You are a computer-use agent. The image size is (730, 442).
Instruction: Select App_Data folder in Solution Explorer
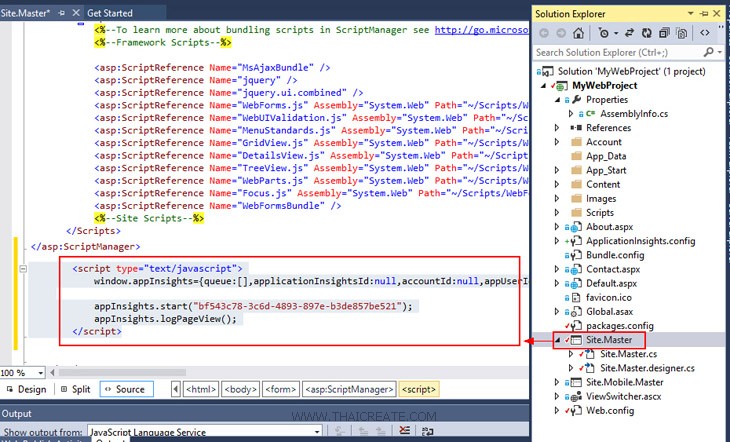[x=606, y=156]
